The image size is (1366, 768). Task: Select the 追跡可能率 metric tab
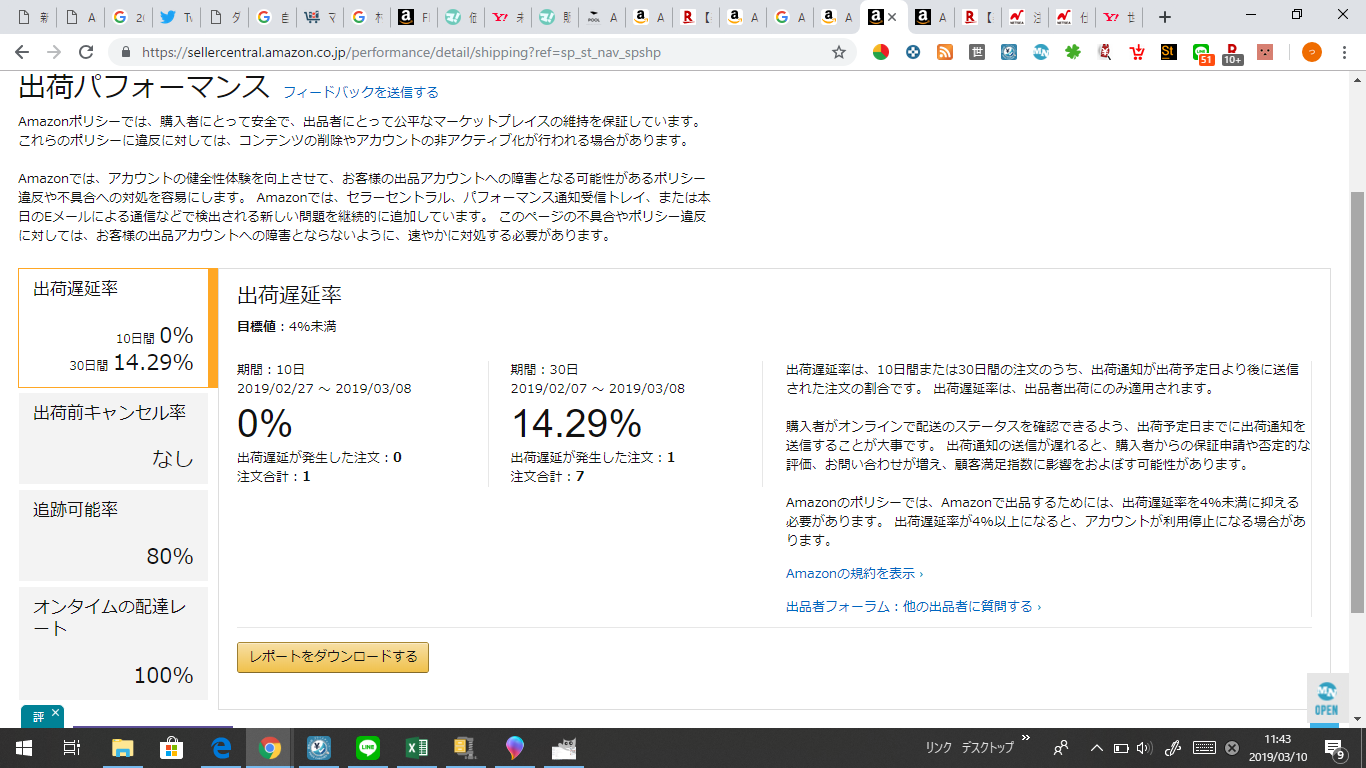coord(113,535)
